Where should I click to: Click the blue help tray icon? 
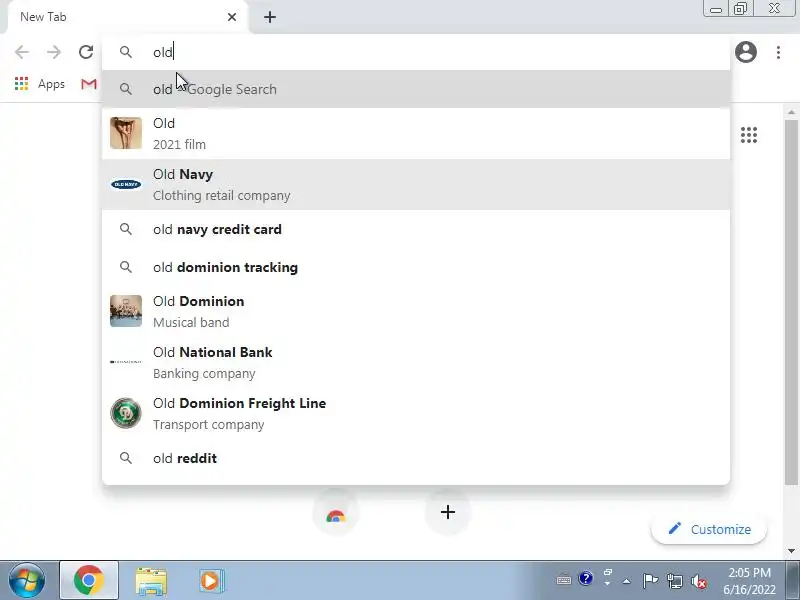pyautogui.click(x=586, y=579)
